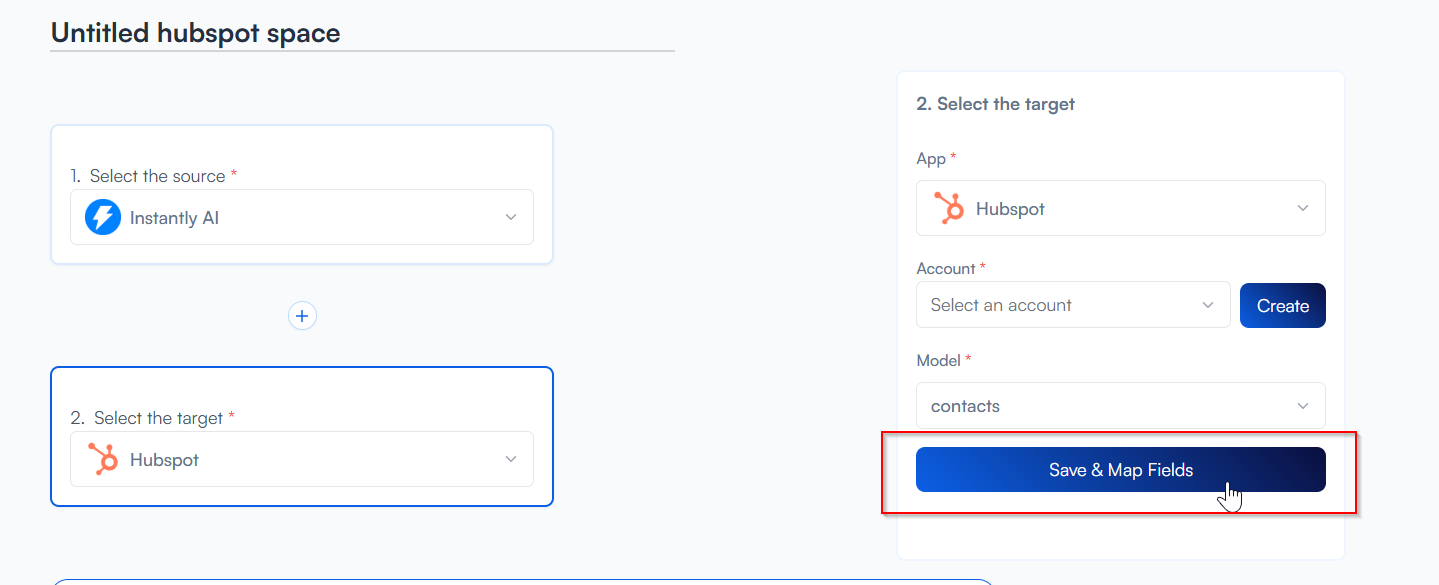Click the Instantly AI lightning bolt icon
The image size is (1439, 585).
pyautogui.click(x=103, y=217)
